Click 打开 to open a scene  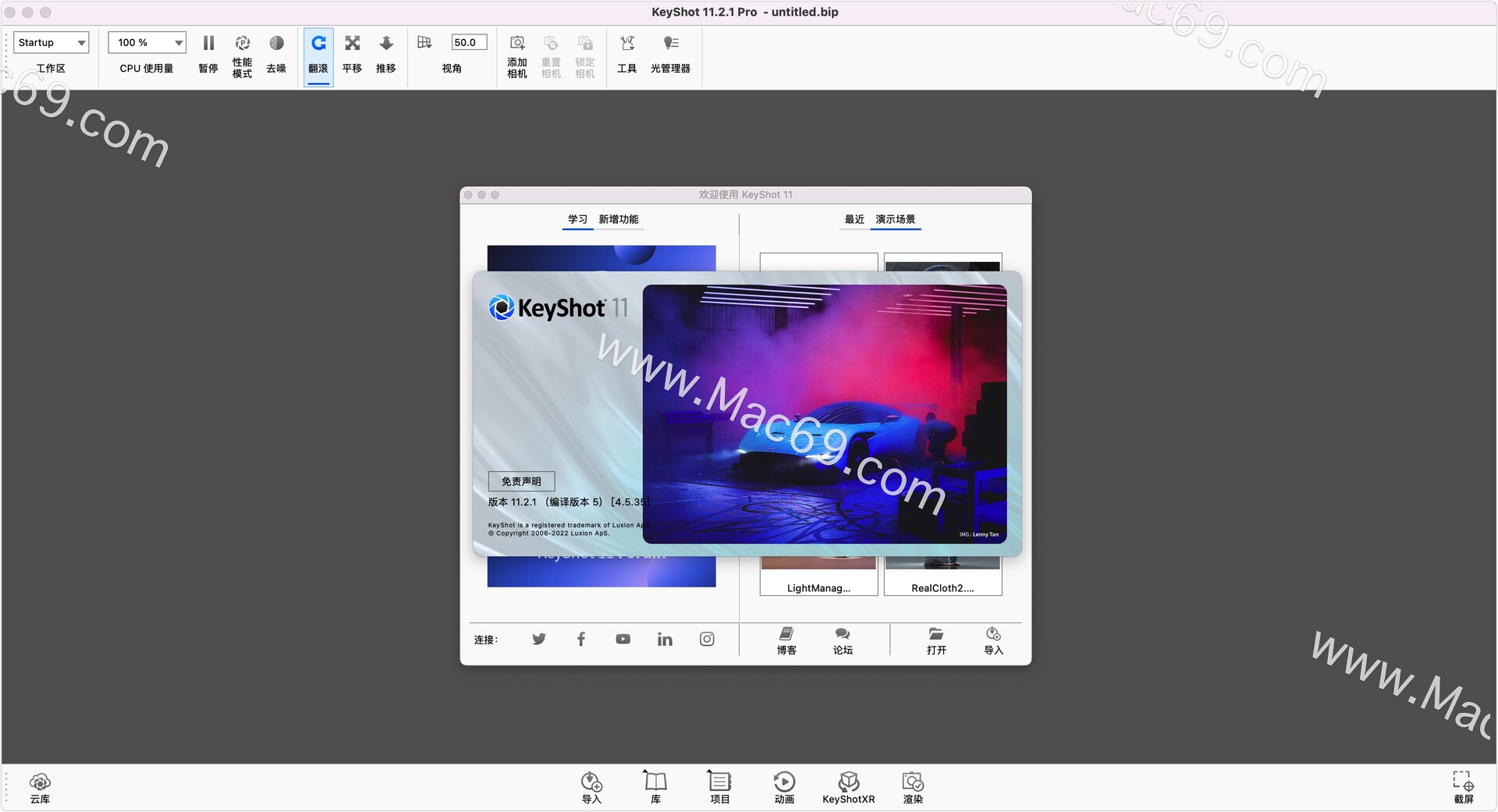pos(936,641)
